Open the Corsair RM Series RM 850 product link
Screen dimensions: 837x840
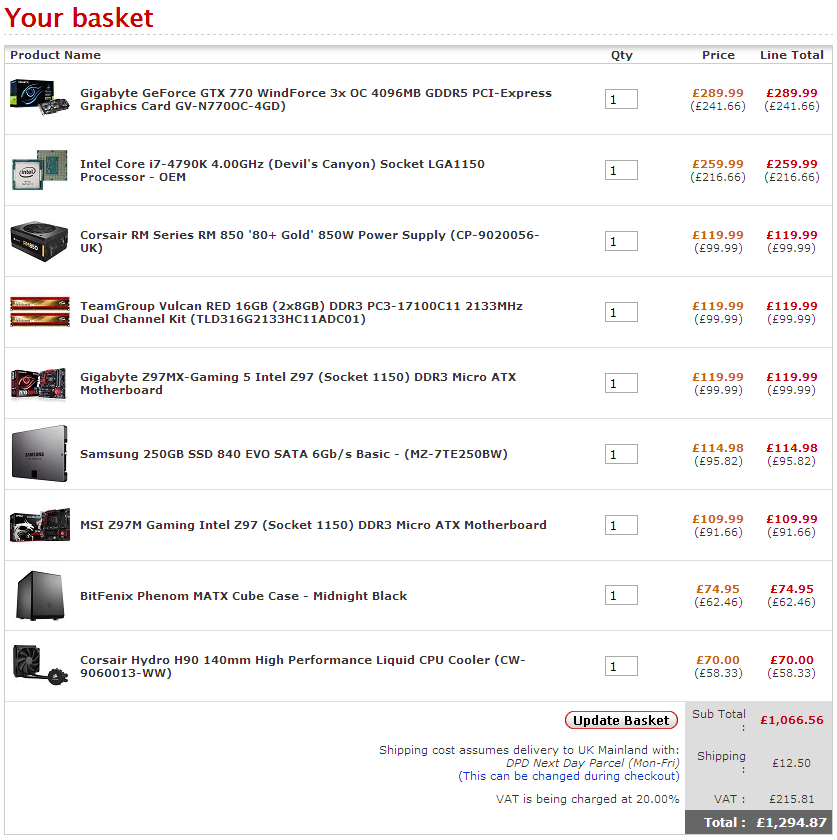click(310, 241)
